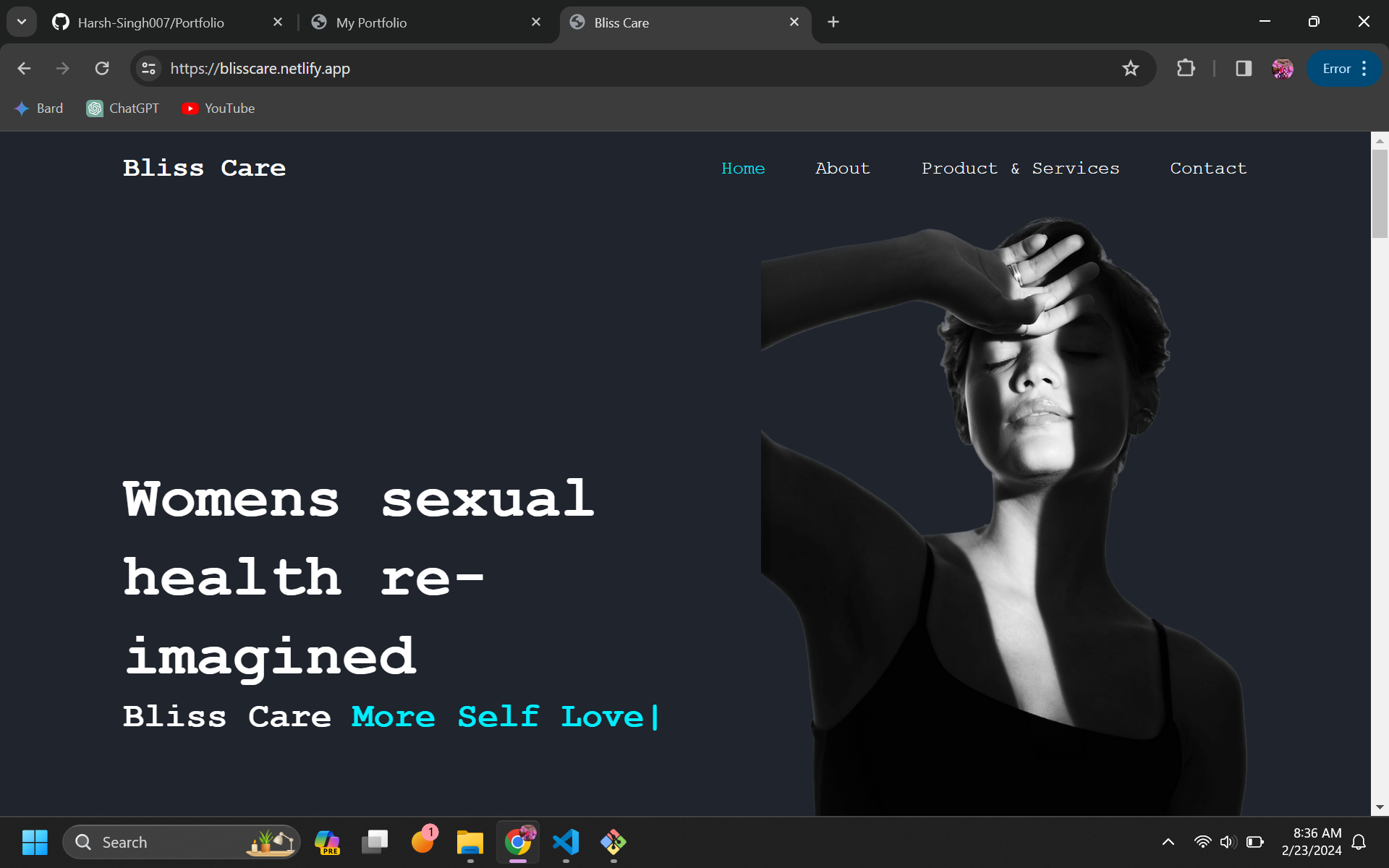Open the Chrome profile avatar

point(1283,69)
